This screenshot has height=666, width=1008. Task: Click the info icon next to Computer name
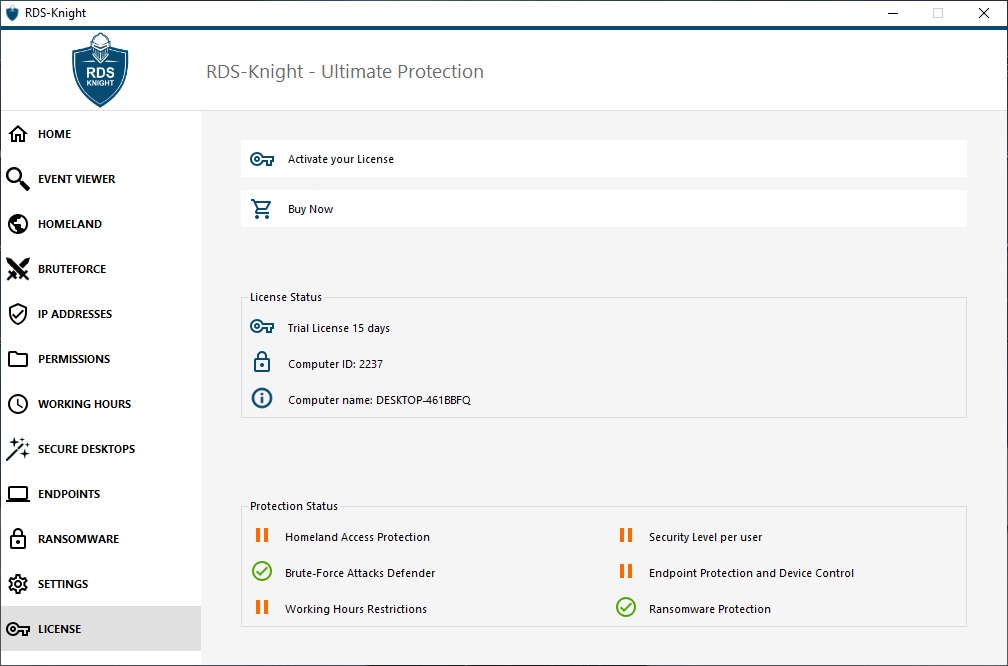[262, 399]
